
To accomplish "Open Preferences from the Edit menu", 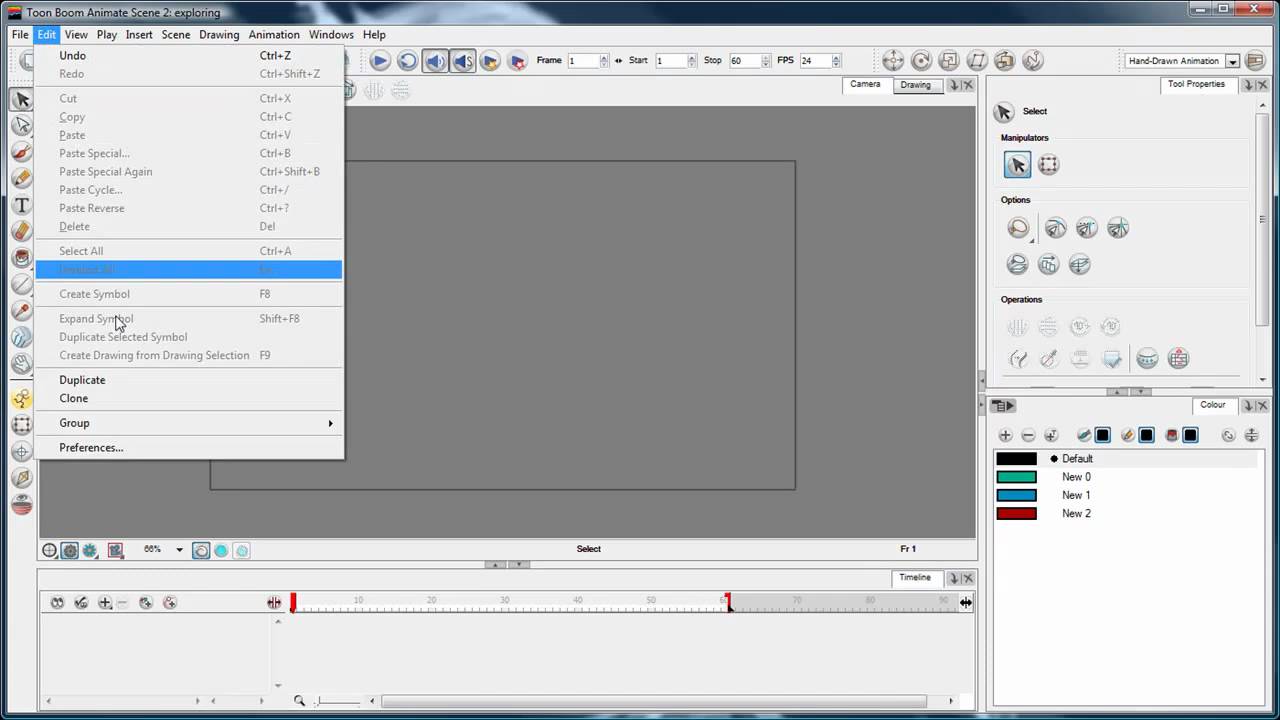I will coord(189,448).
